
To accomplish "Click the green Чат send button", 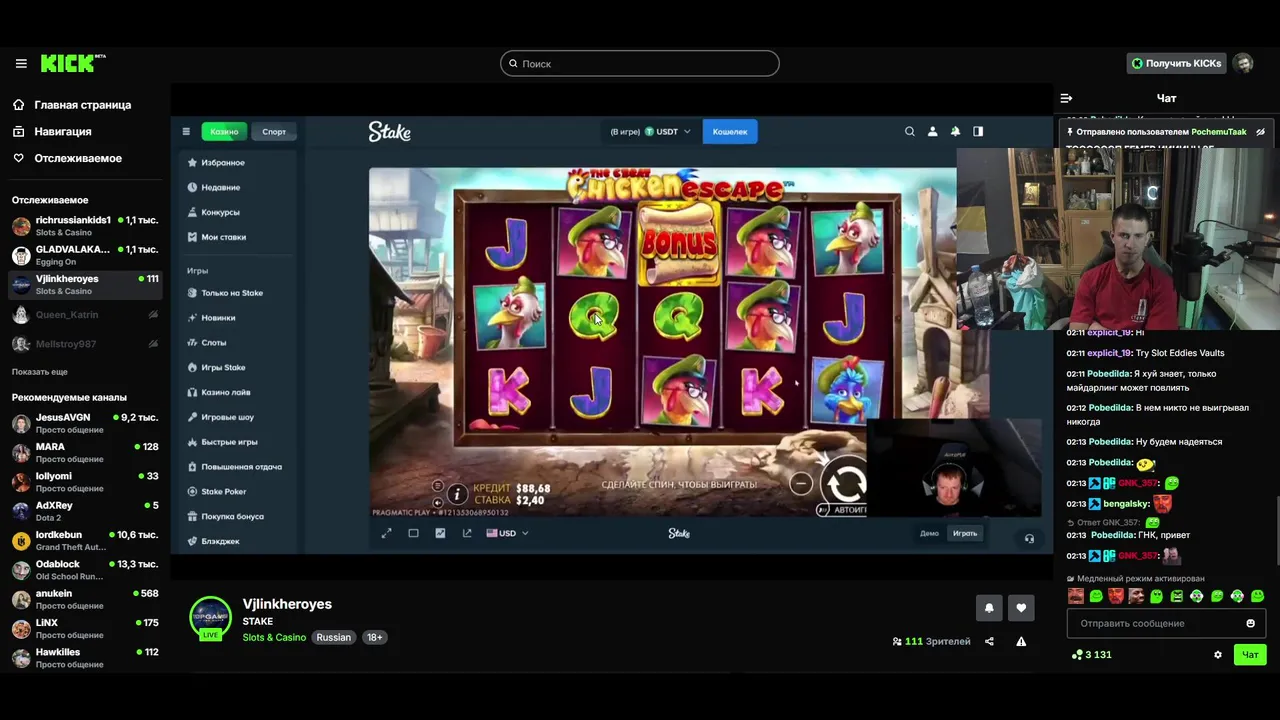I will point(1250,655).
